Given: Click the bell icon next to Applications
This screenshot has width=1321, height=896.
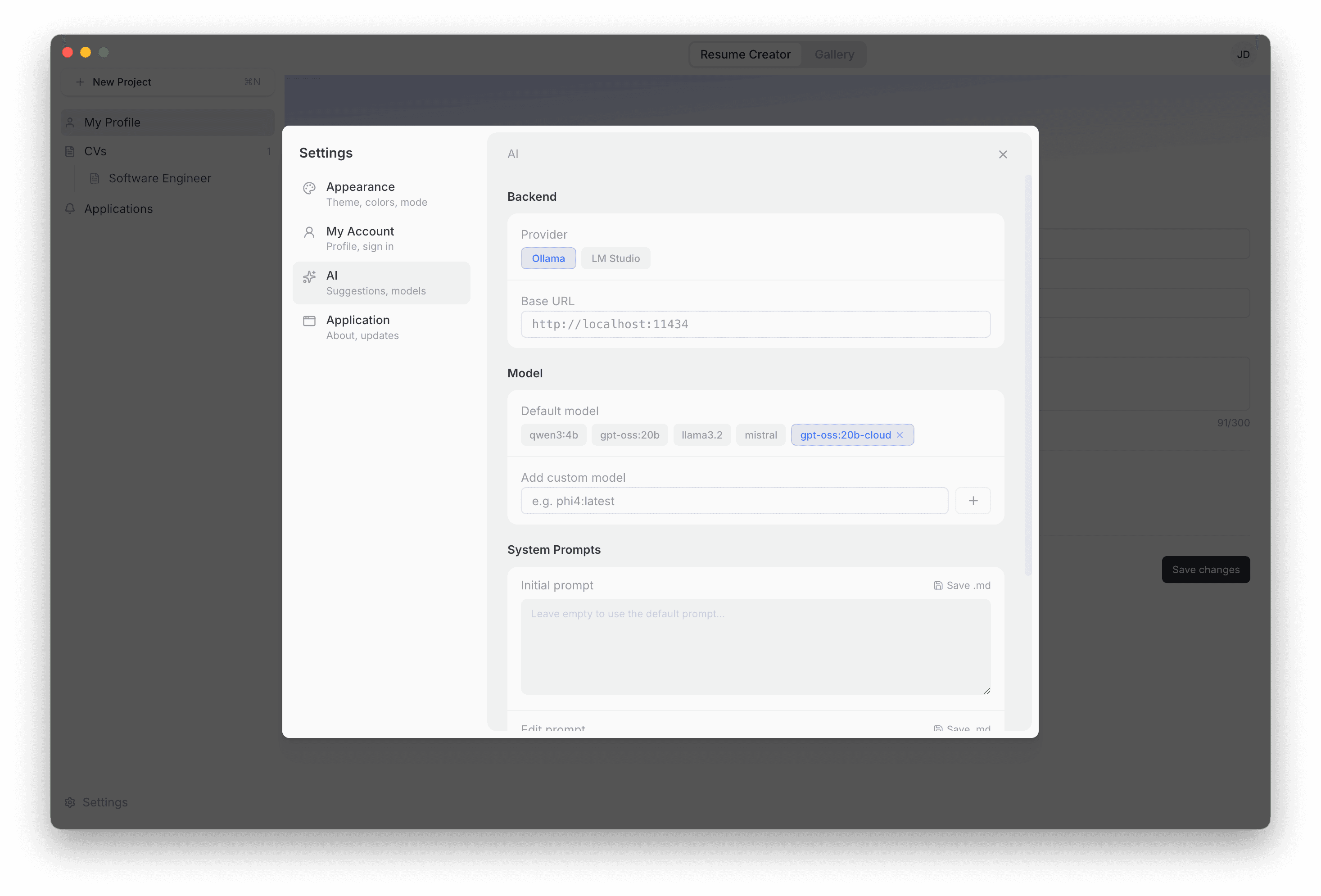Looking at the screenshot, I should (70, 208).
